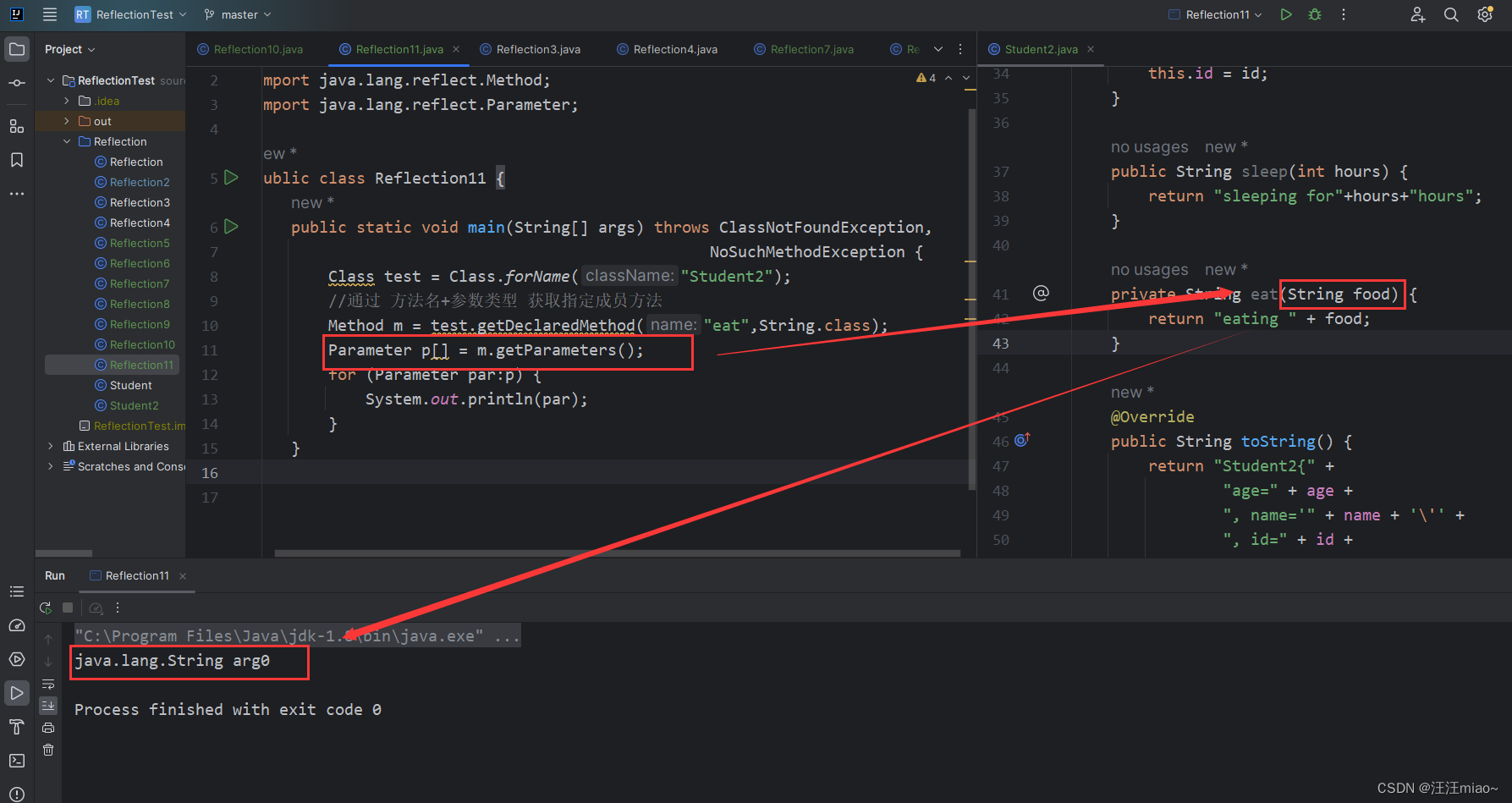1512x803 pixels.
Task: Open the Terminal tool window
Action: [x=17, y=761]
